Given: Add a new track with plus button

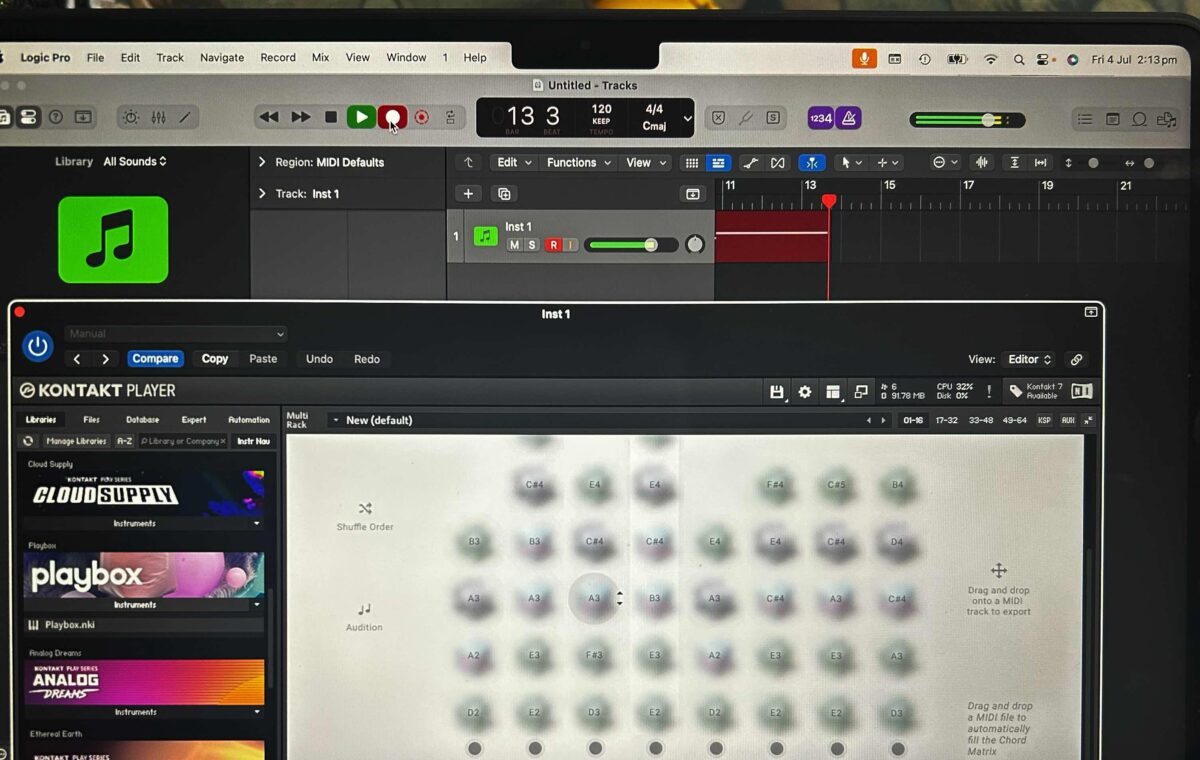Looking at the screenshot, I should tap(468, 194).
